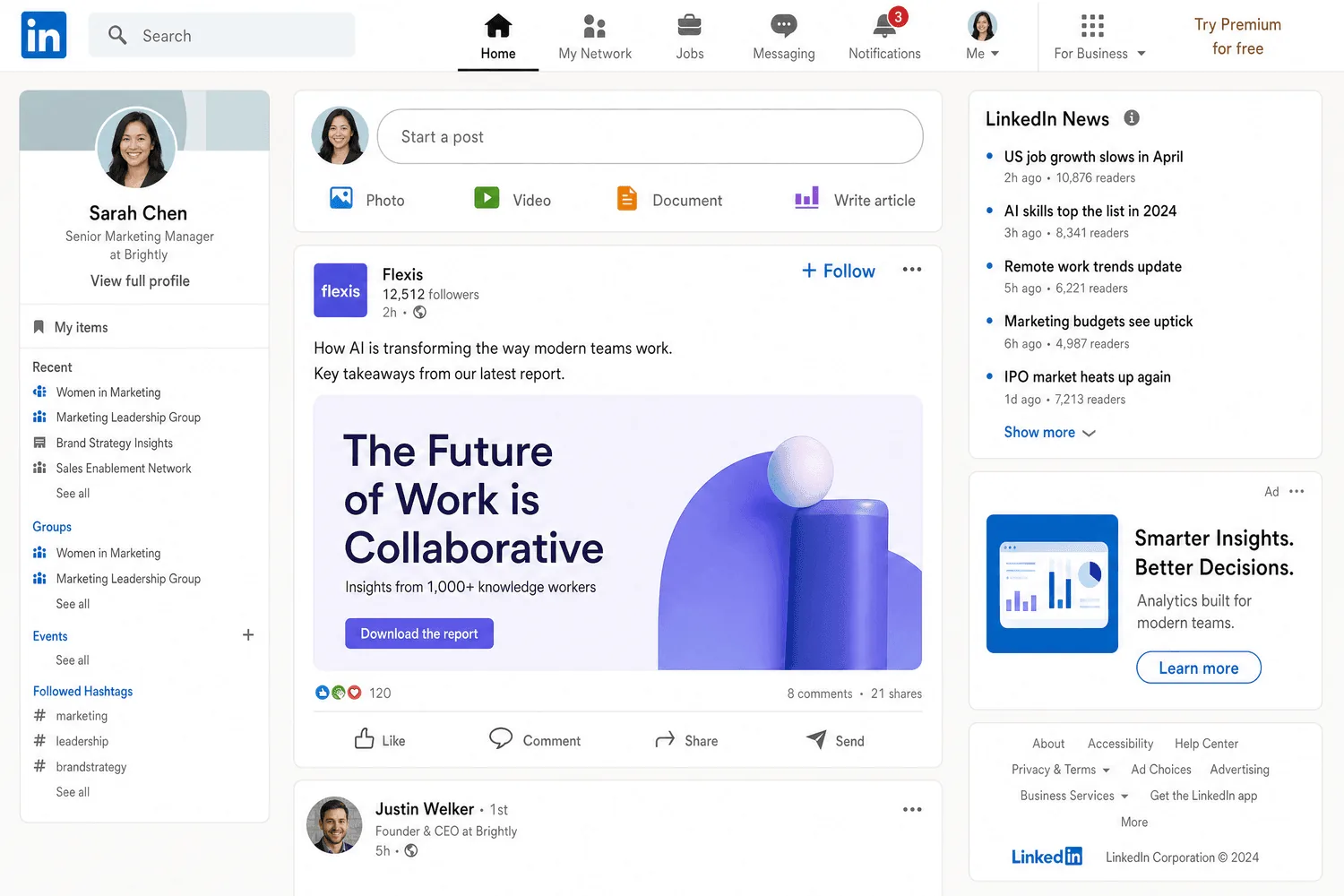Share the Flexis post
Viewport: 1344px width, 896px height.
[x=686, y=740]
